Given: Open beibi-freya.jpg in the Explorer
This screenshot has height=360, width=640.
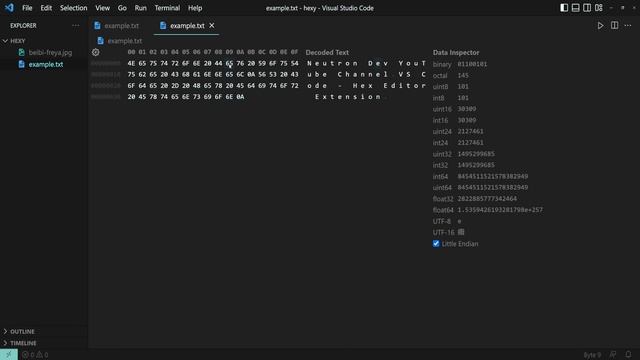Looking at the screenshot, I should pos(50,52).
